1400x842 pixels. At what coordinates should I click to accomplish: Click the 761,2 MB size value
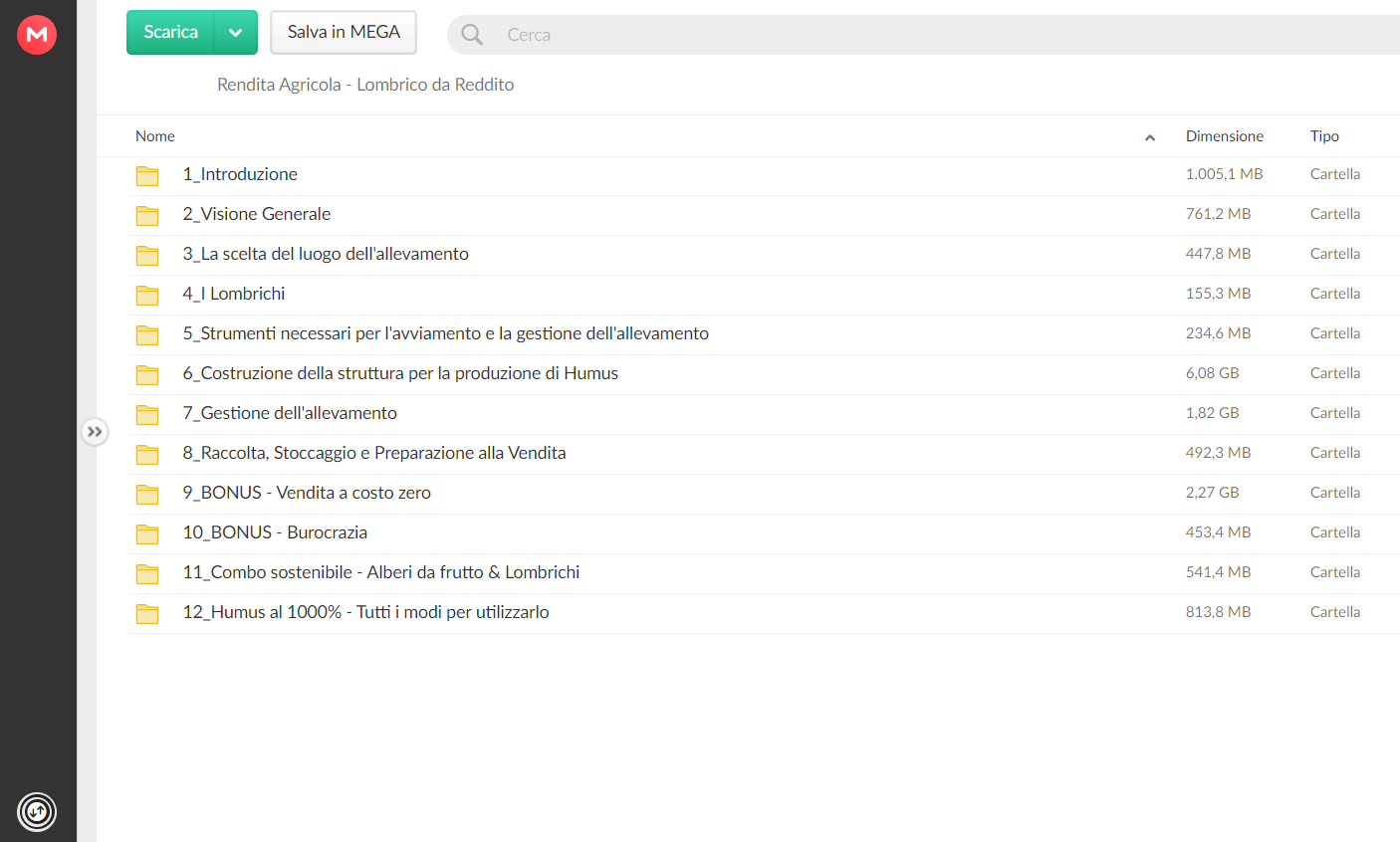click(x=1218, y=214)
